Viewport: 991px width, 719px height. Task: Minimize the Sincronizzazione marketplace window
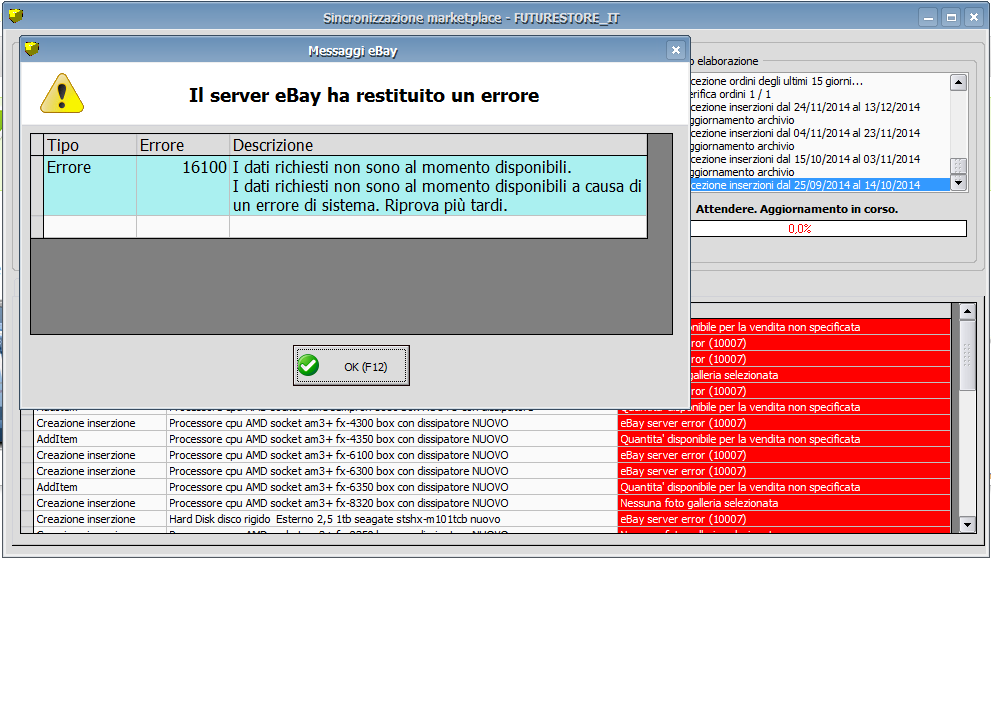click(928, 18)
